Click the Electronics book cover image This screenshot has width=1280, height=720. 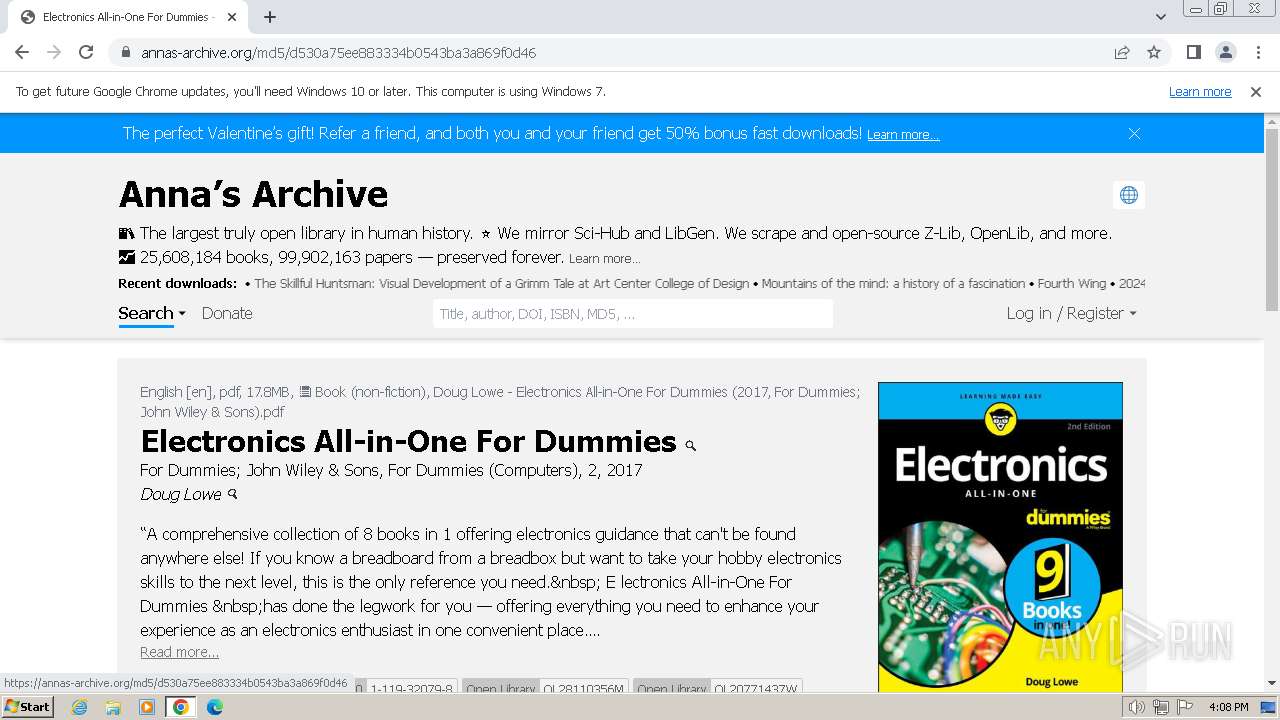point(1000,537)
